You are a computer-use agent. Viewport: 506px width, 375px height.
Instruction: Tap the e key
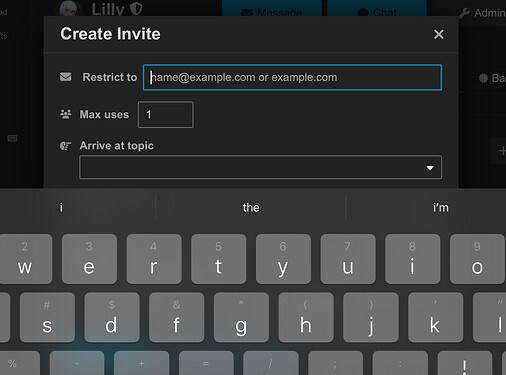pos(89,259)
